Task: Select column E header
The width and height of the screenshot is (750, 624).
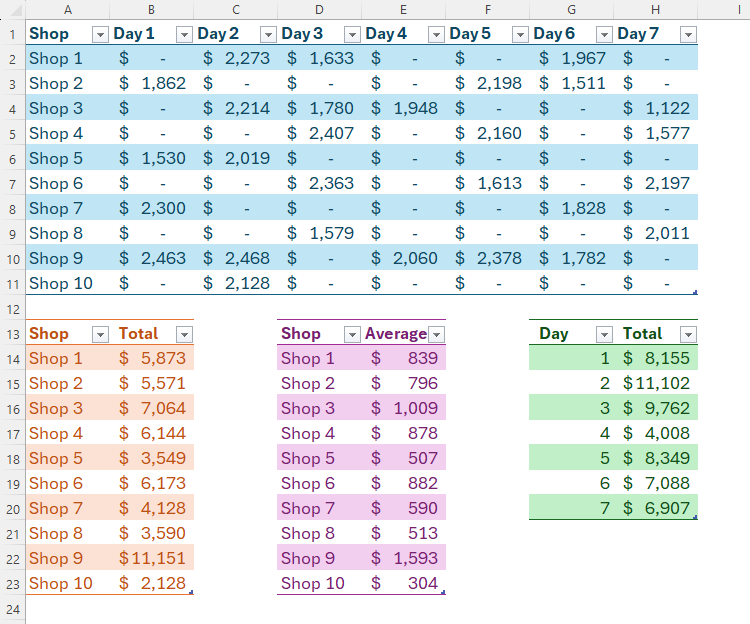Action: tap(403, 10)
